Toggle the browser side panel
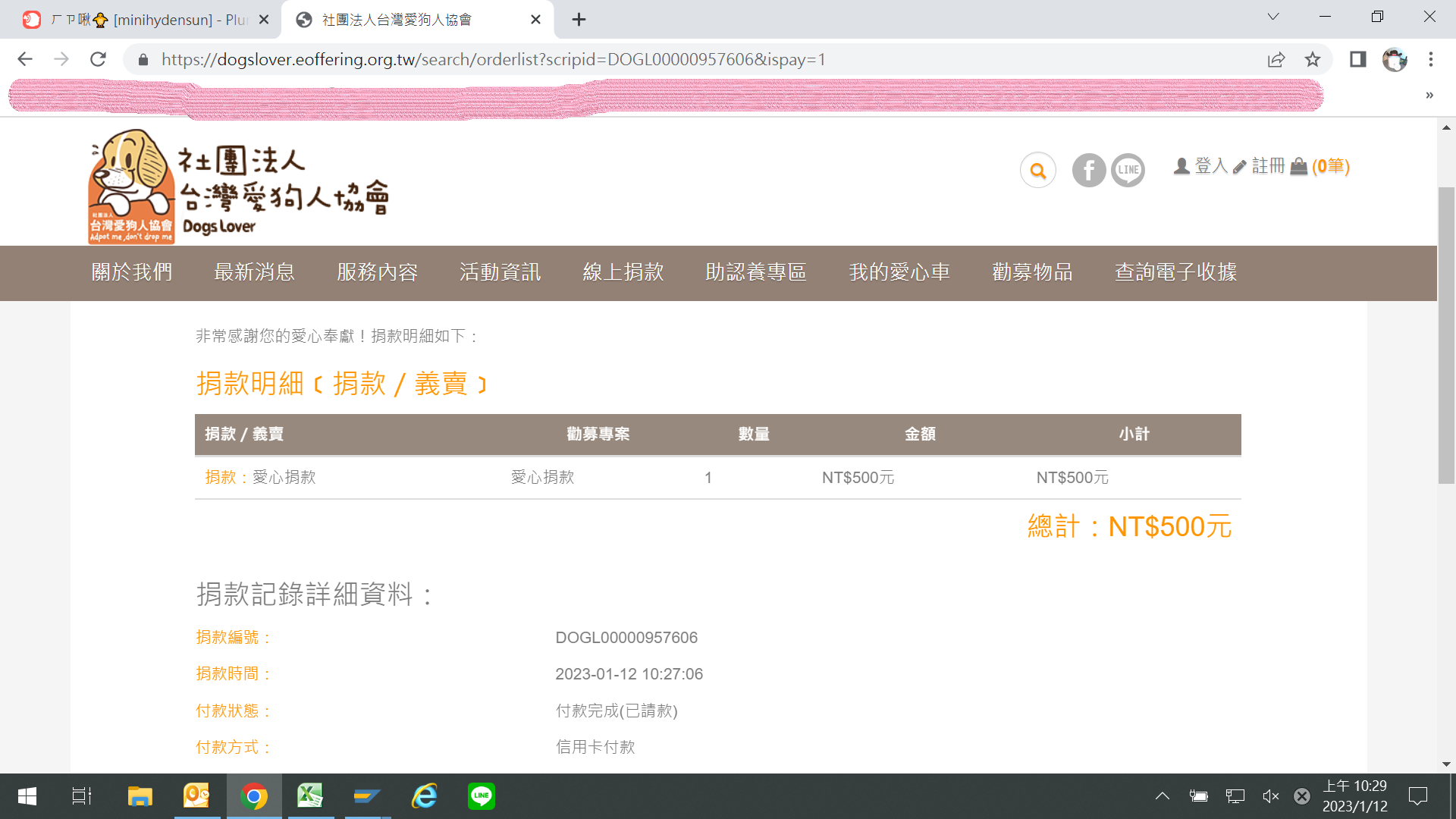1456x819 pixels. tap(1358, 59)
